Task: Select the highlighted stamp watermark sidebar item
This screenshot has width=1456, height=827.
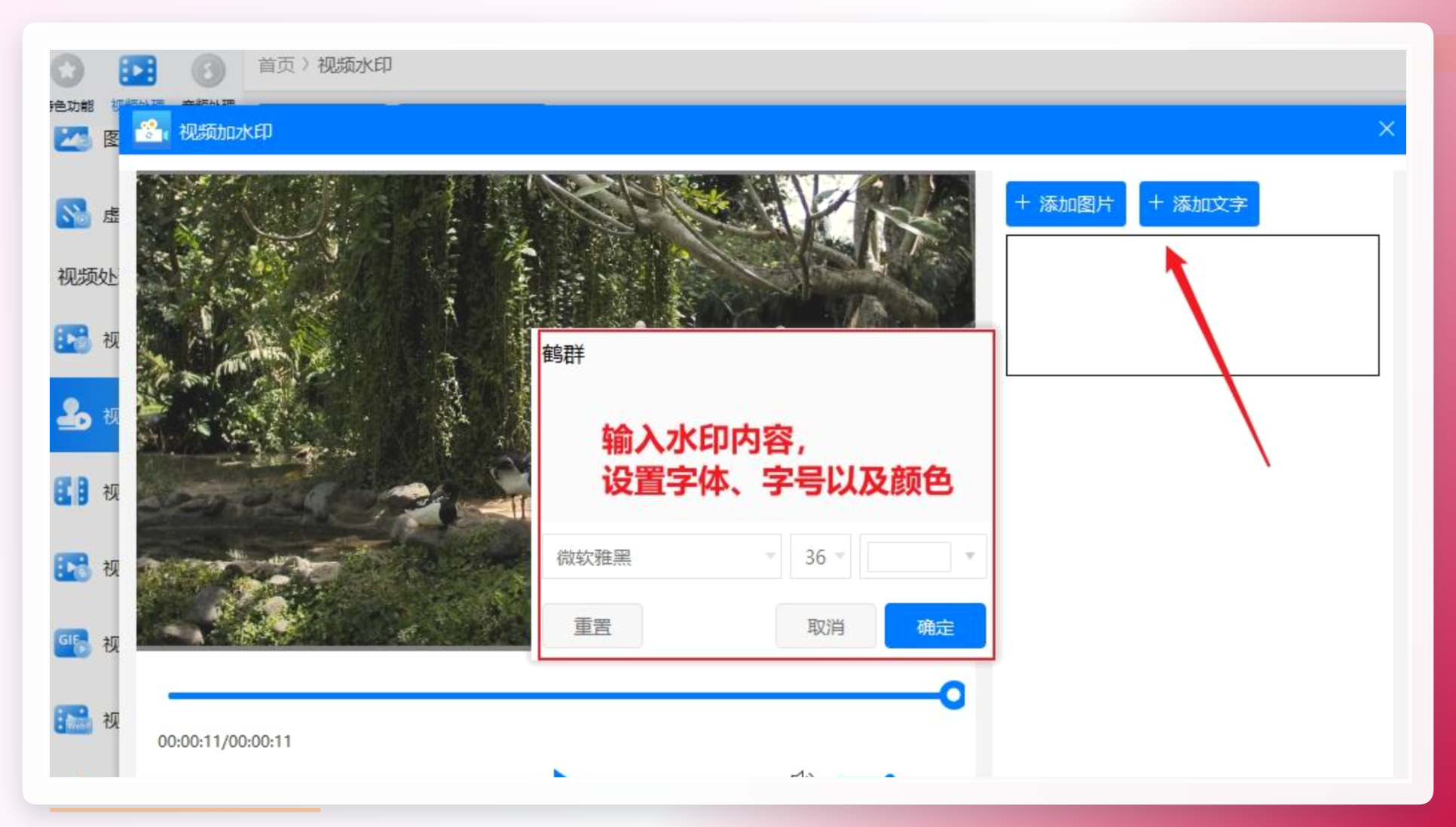Action: 84,415
